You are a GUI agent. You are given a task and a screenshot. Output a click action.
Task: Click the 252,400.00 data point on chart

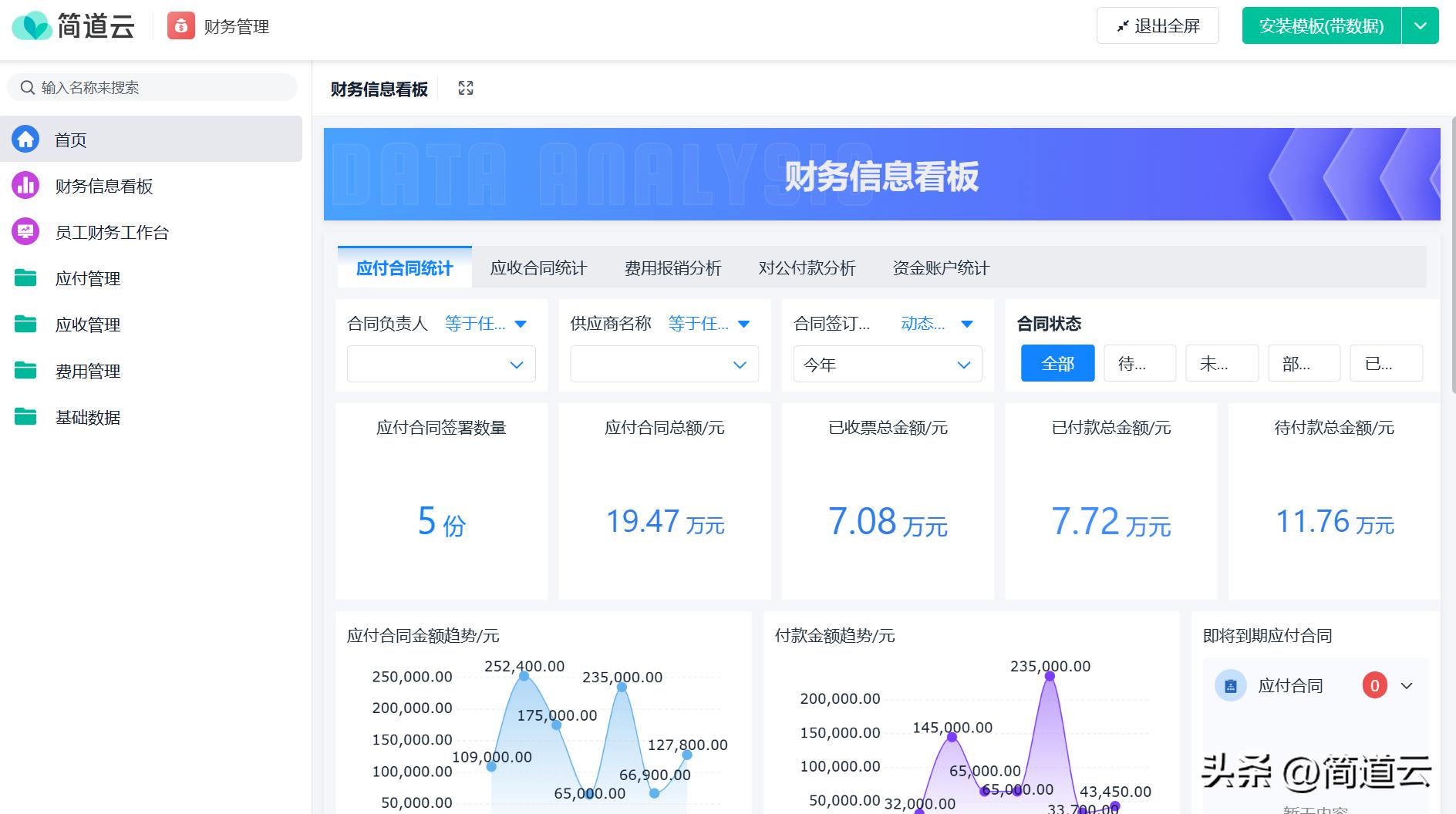click(x=524, y=676)
